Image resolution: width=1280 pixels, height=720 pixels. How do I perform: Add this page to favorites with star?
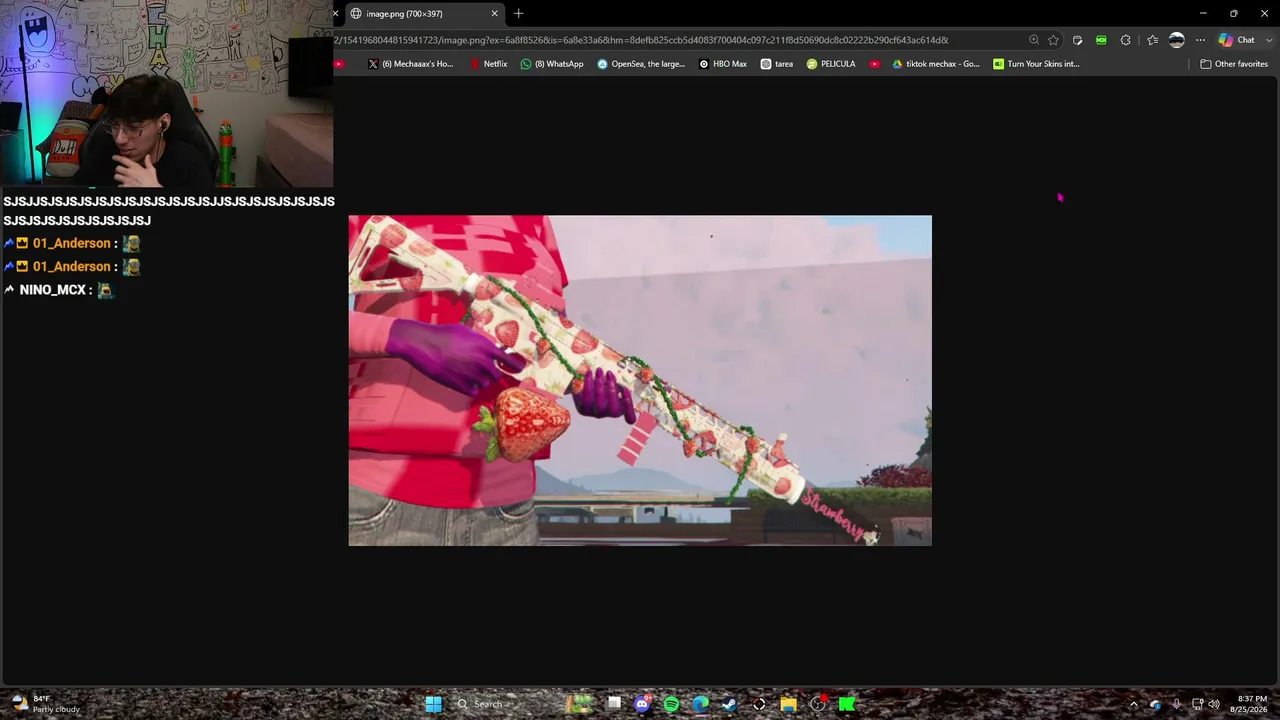[x=1053, y=40]
